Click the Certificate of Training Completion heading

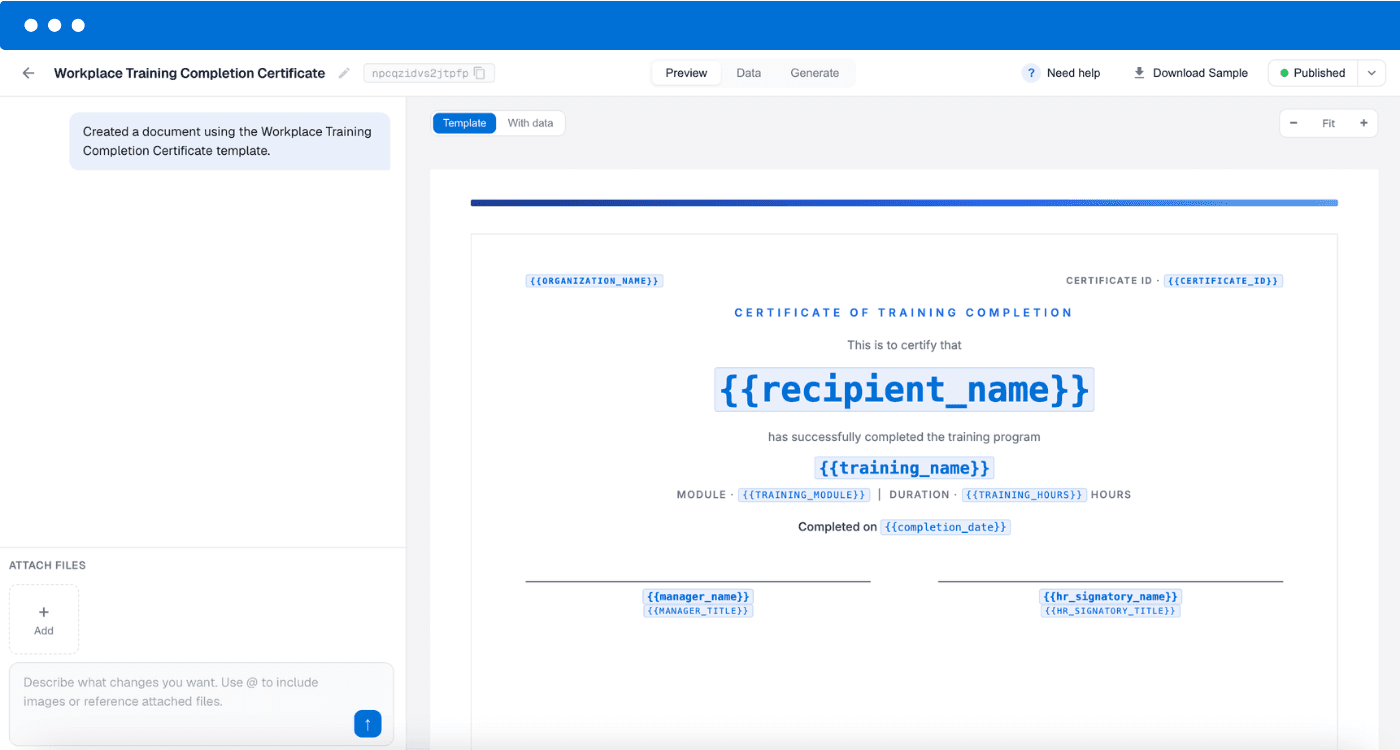pos(904,313)
